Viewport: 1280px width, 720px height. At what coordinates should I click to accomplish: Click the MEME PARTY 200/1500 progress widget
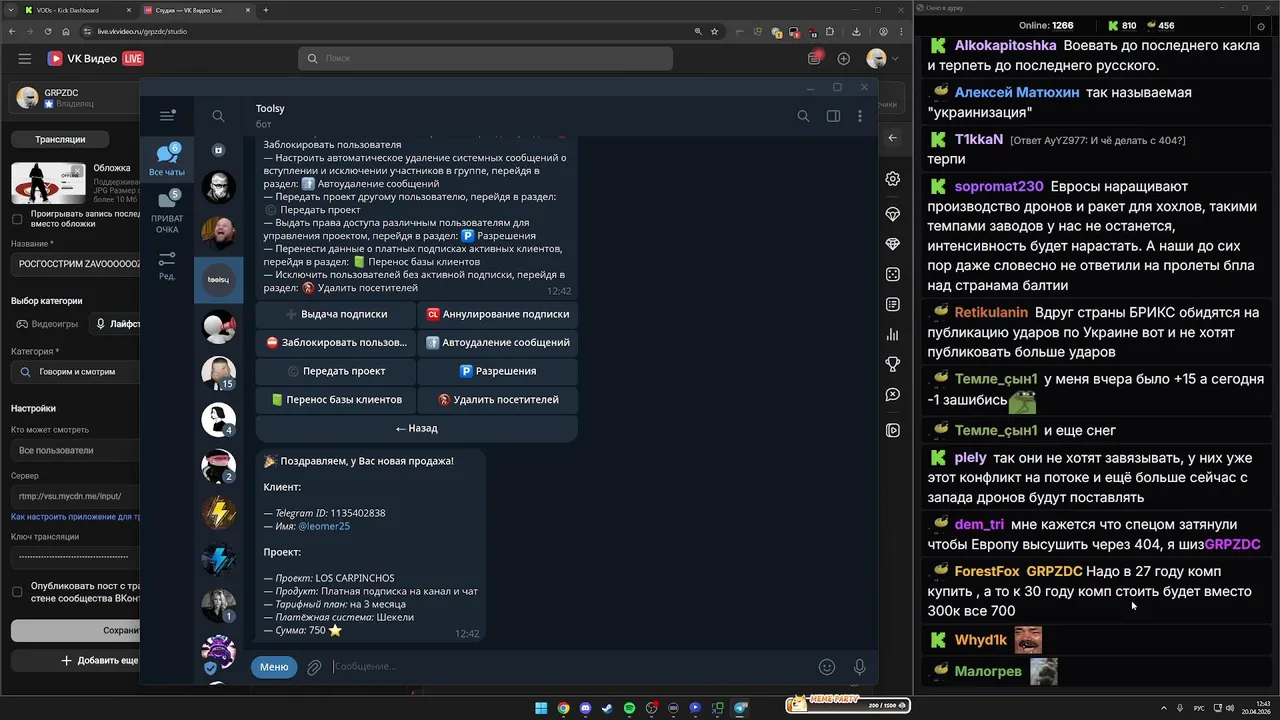pos(847,704)
